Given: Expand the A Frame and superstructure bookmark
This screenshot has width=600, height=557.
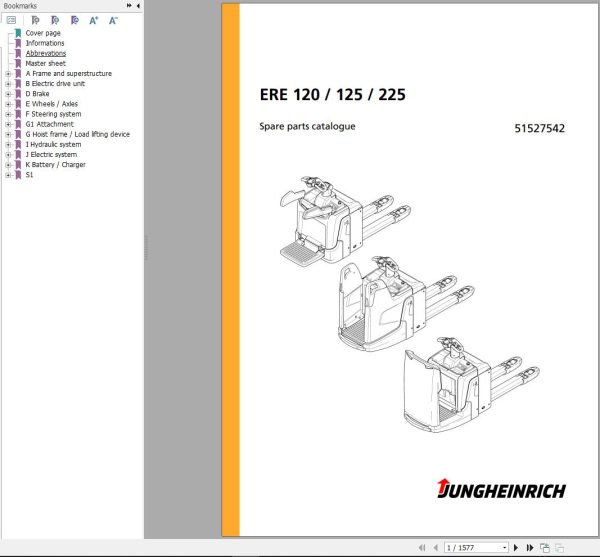Looking at the screenshot, I should coord(8,73).
